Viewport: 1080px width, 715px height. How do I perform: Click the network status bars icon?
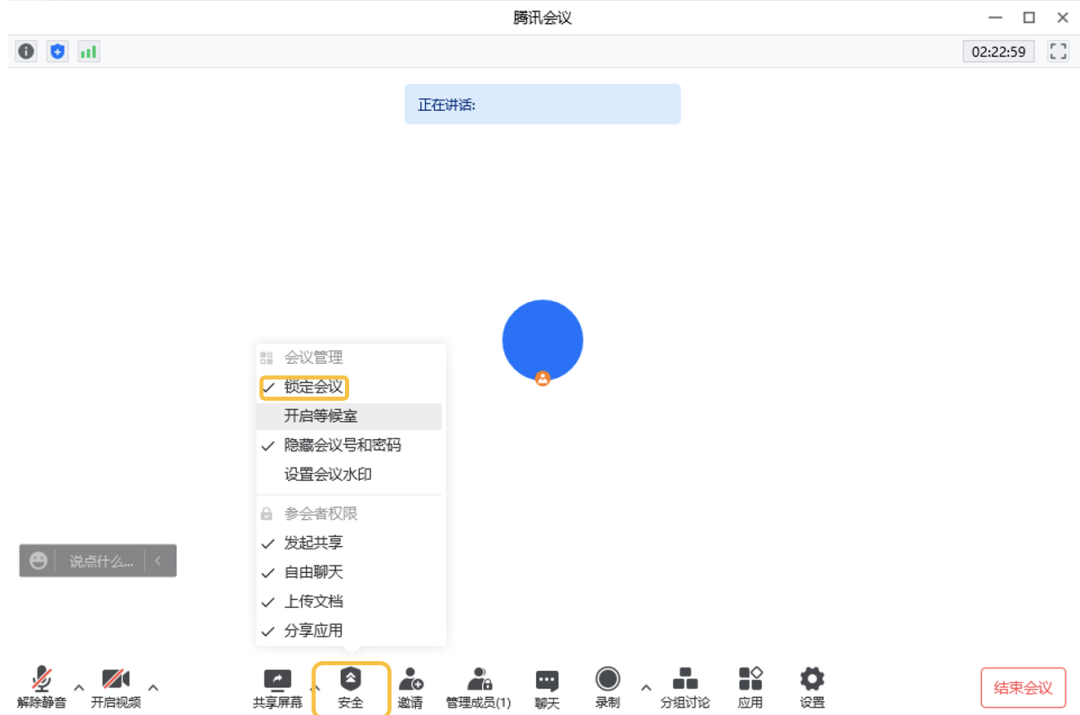click(88, 51)
